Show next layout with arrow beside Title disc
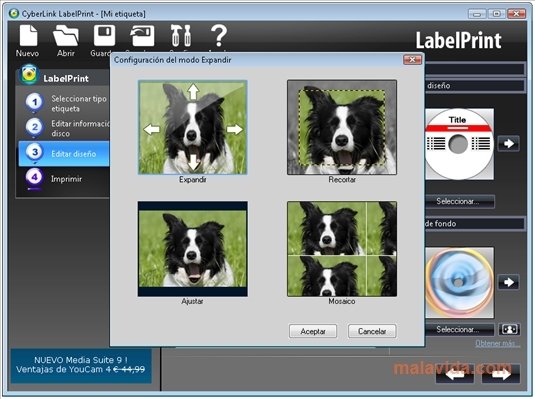 pyautogui.click(x=508, y=143)
